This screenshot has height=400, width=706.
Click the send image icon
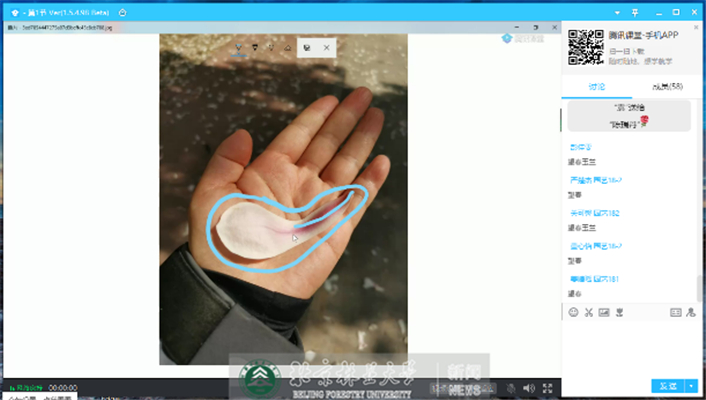(x=604, y=312)
